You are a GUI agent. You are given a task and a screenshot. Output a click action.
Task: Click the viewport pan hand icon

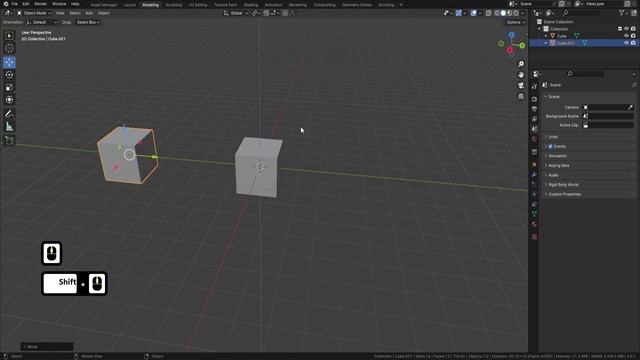(x=521, y=75)
